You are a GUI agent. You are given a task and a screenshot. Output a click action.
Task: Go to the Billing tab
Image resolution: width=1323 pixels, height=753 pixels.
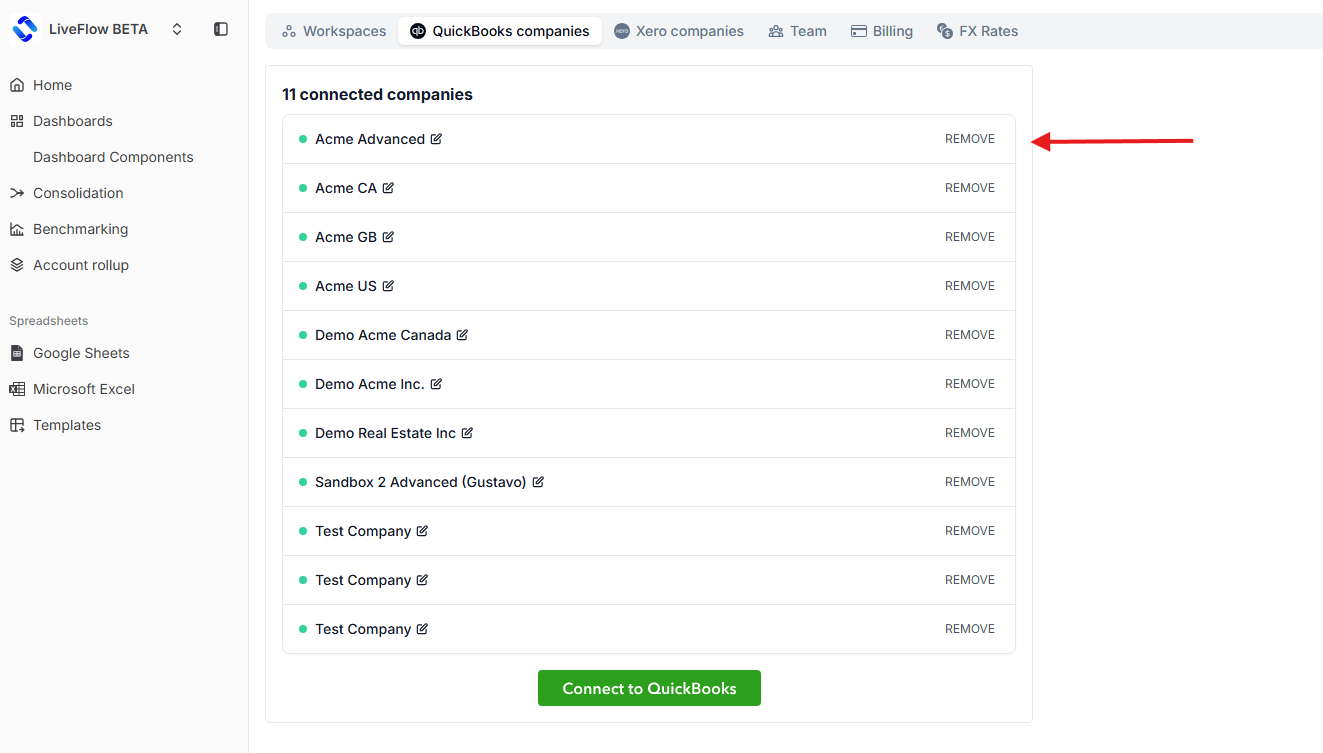click(x=881, y=31)
